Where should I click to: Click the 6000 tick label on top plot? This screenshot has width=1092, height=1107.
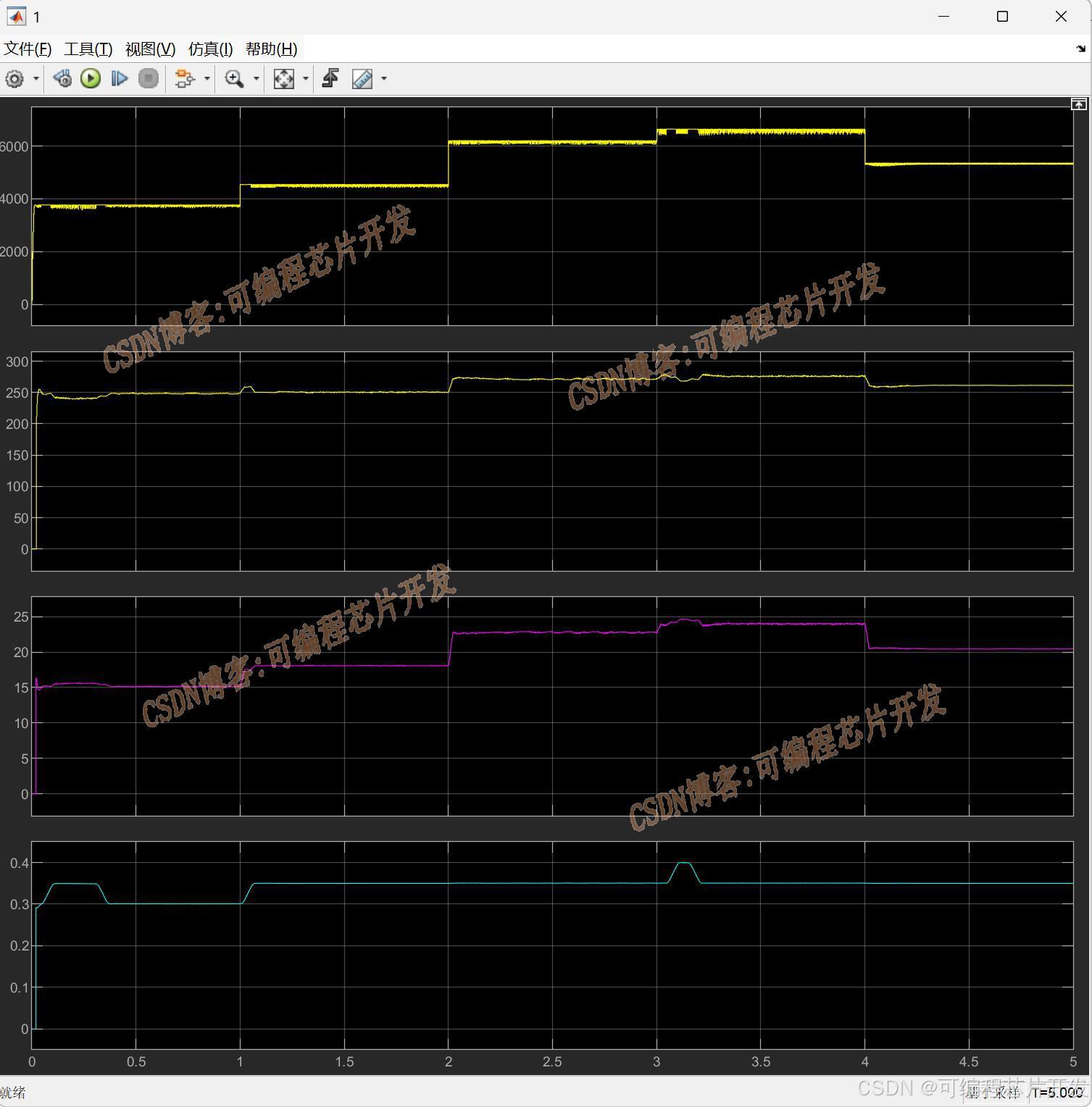point(14,146)
